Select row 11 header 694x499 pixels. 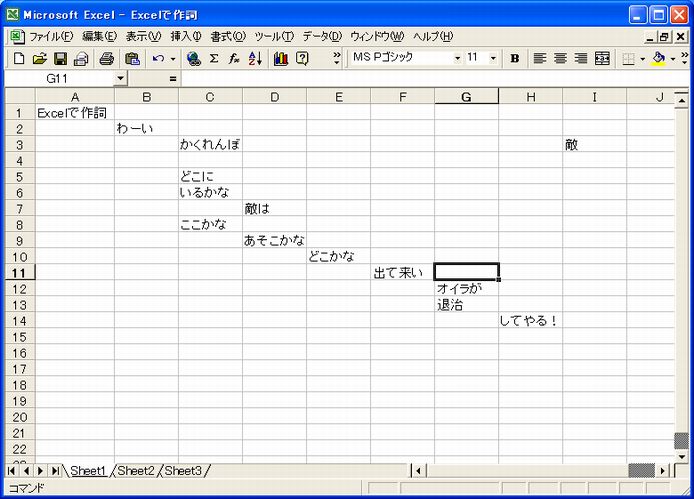coord(19,273)
